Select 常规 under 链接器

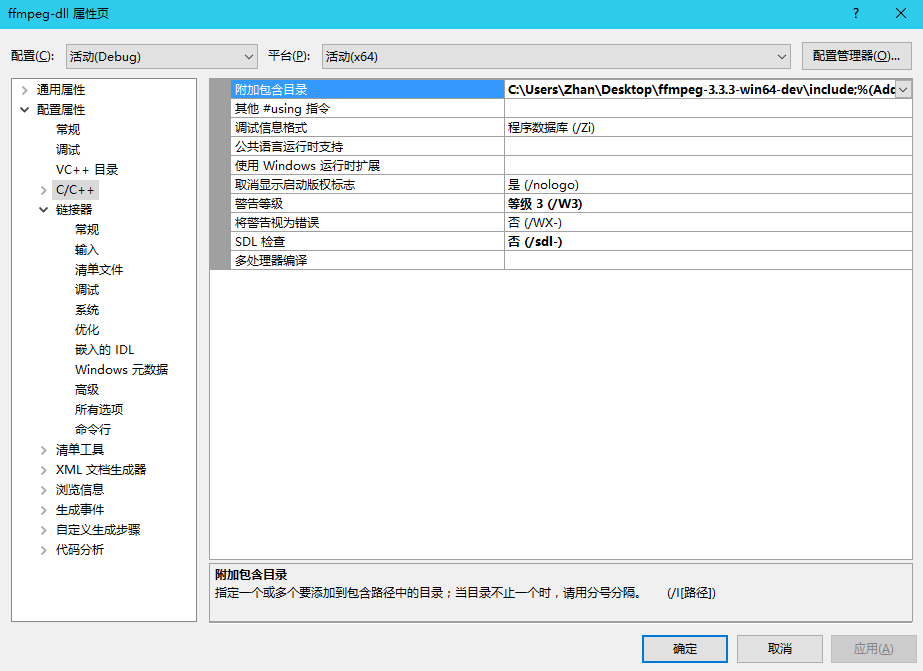[87, 230]
